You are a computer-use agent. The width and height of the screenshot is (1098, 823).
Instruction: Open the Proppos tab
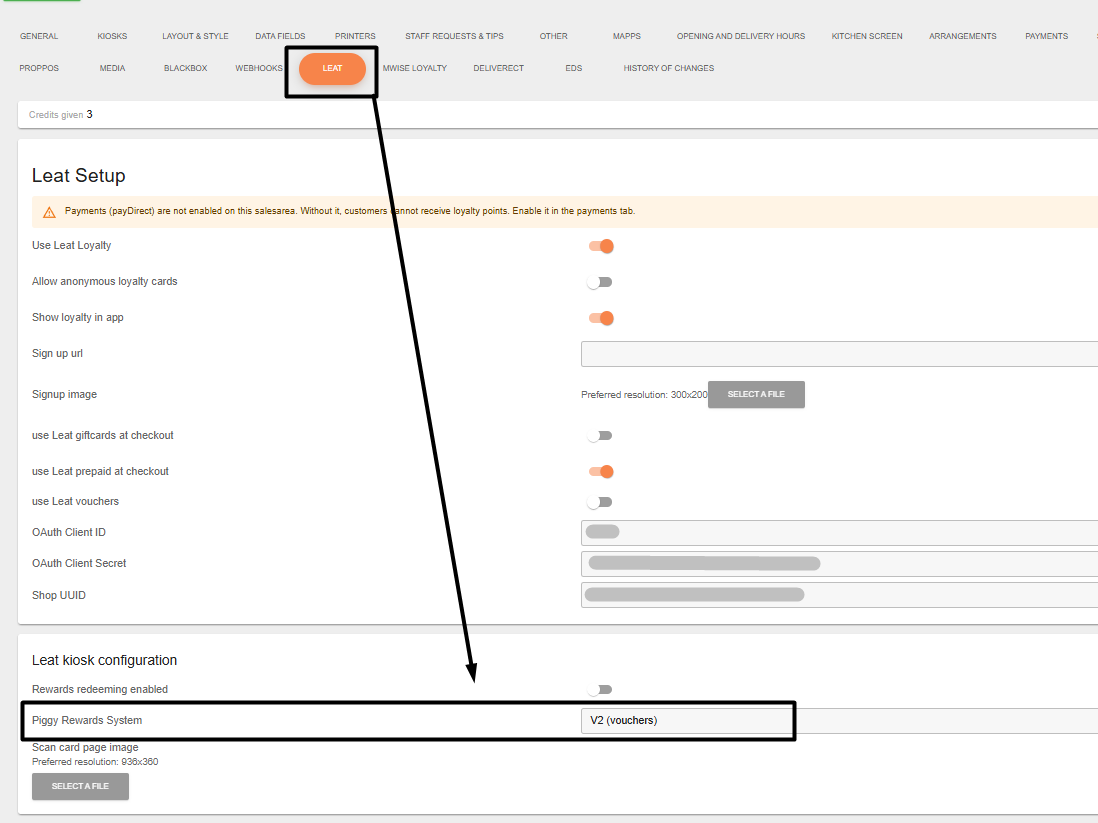tap(39, 68)
